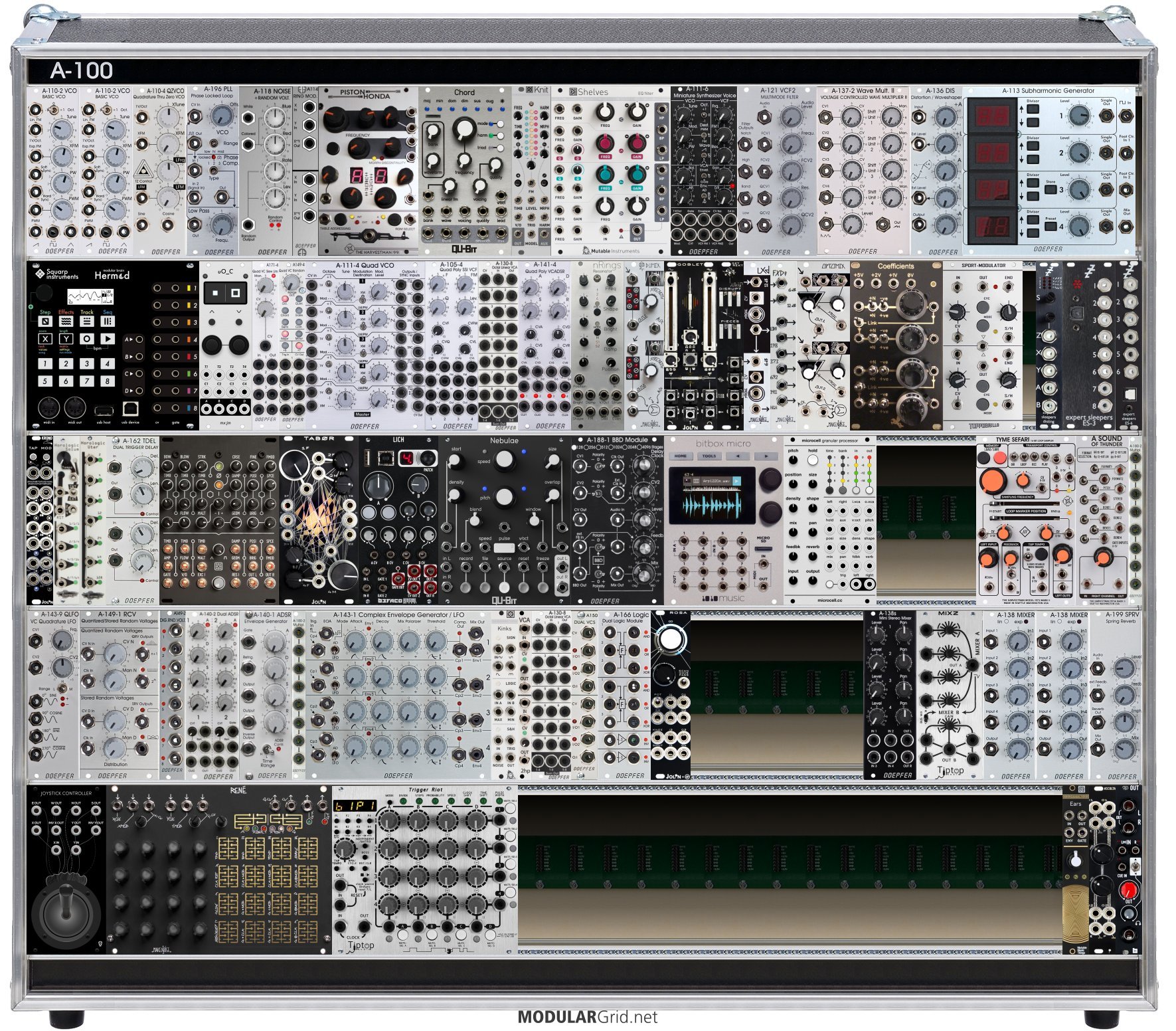Click the Hermod Y length button
Image resolution: width=1176 pixels, height=1031 pixels.
point(66,339)
